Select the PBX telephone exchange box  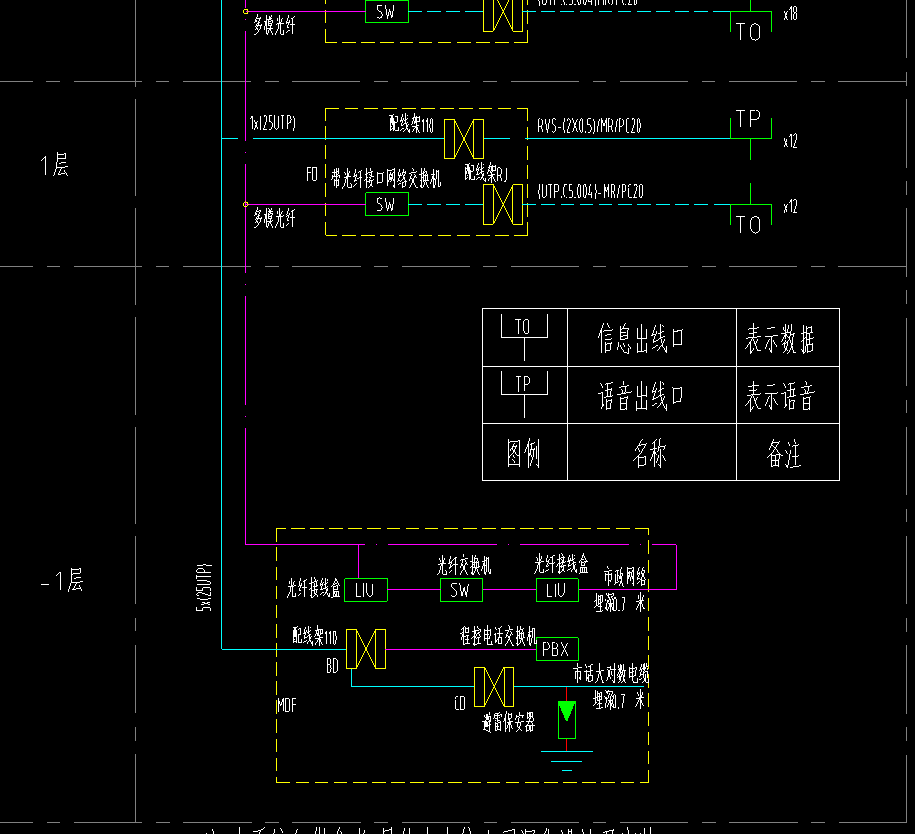coord(557,649)
